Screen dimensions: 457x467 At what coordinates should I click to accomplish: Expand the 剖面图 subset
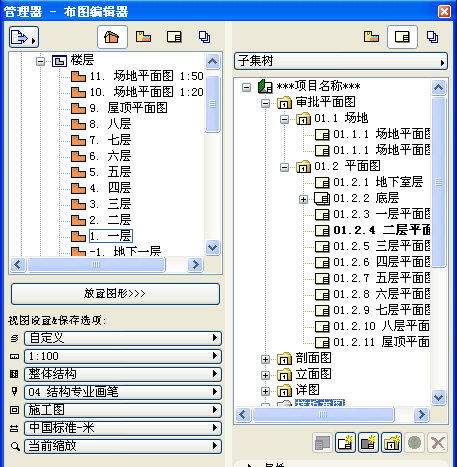tap(265, 359)
